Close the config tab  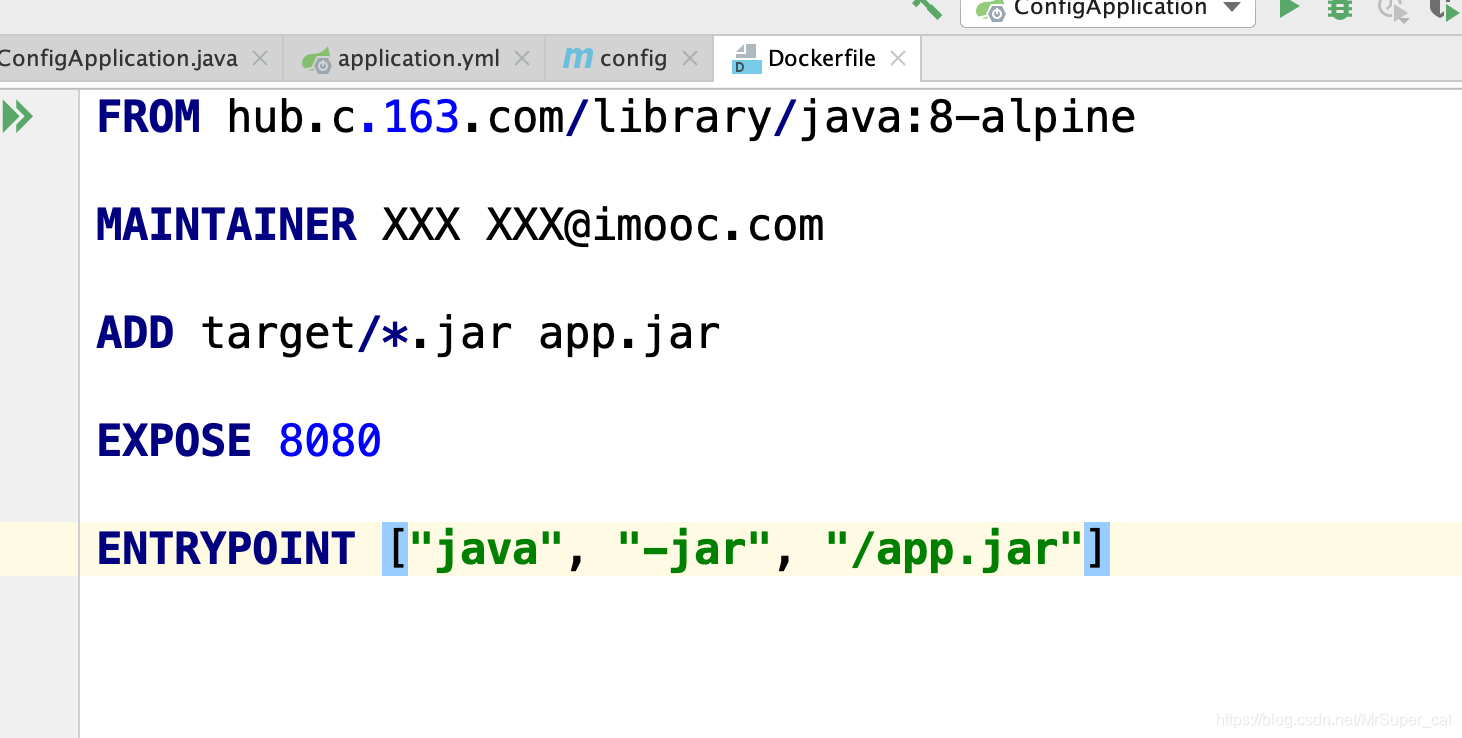click(x=690, y=59)
